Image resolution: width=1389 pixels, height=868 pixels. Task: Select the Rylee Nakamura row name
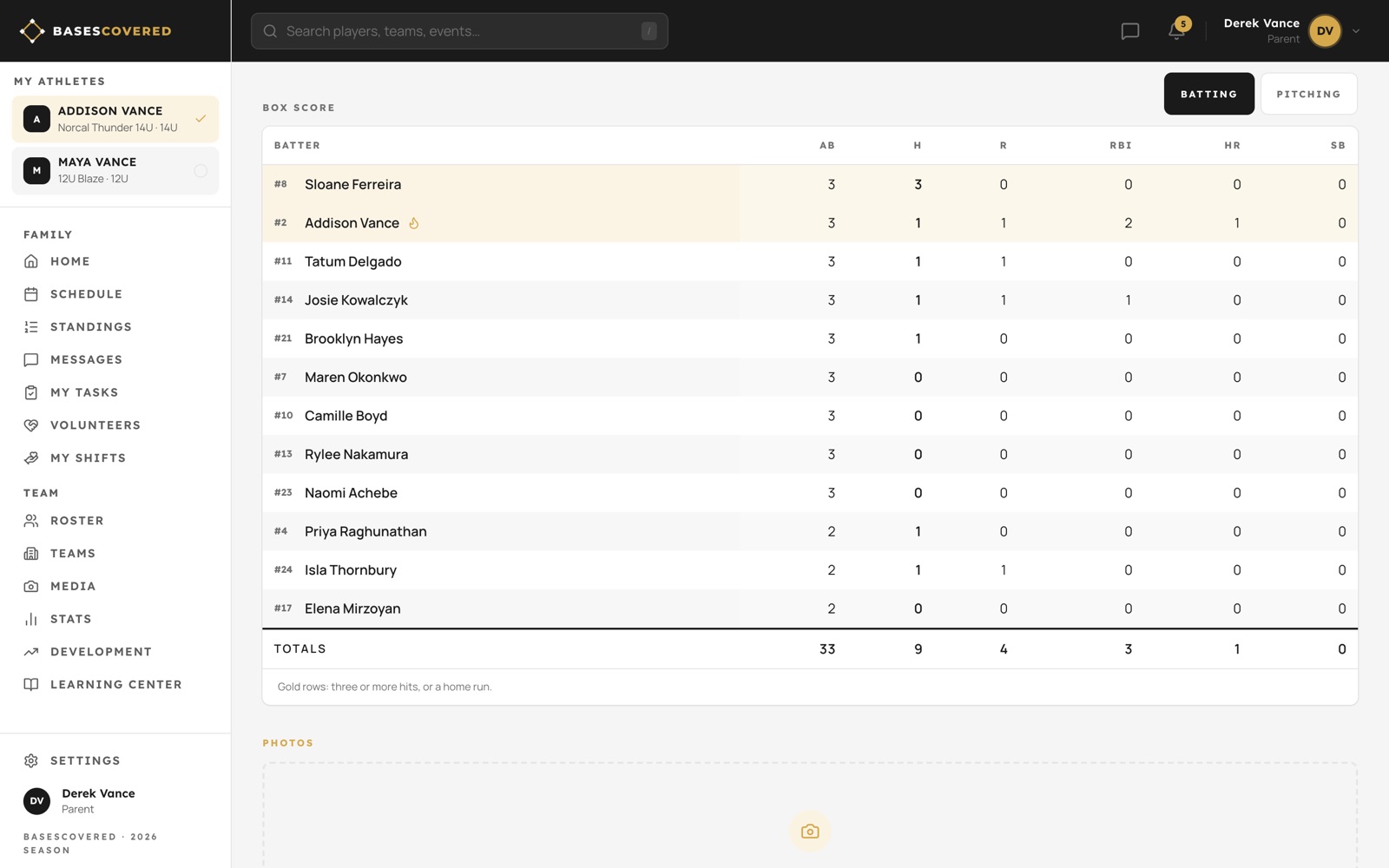[x=356, y=455]
